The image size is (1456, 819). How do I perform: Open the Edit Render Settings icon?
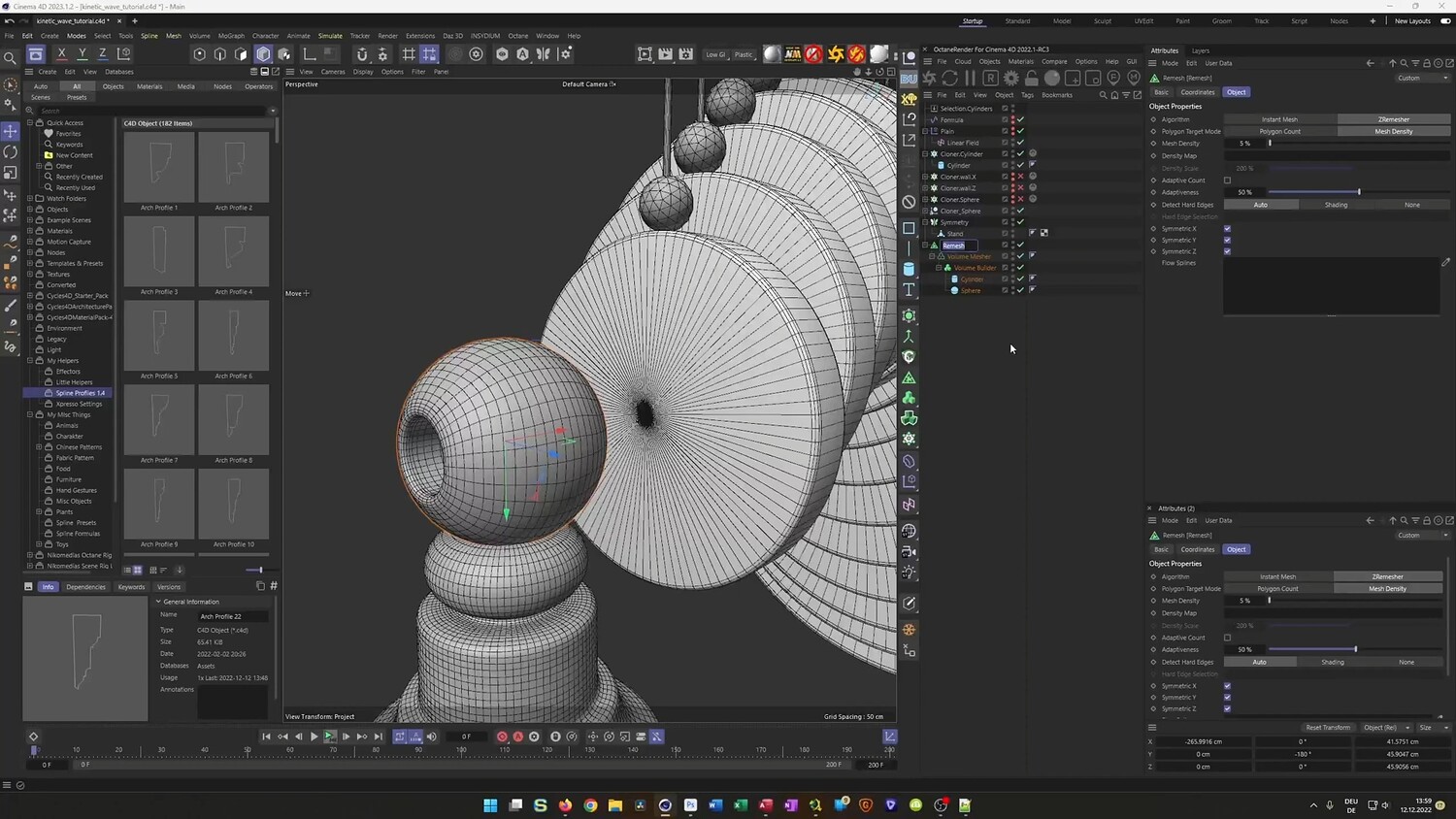coord(686,54)
